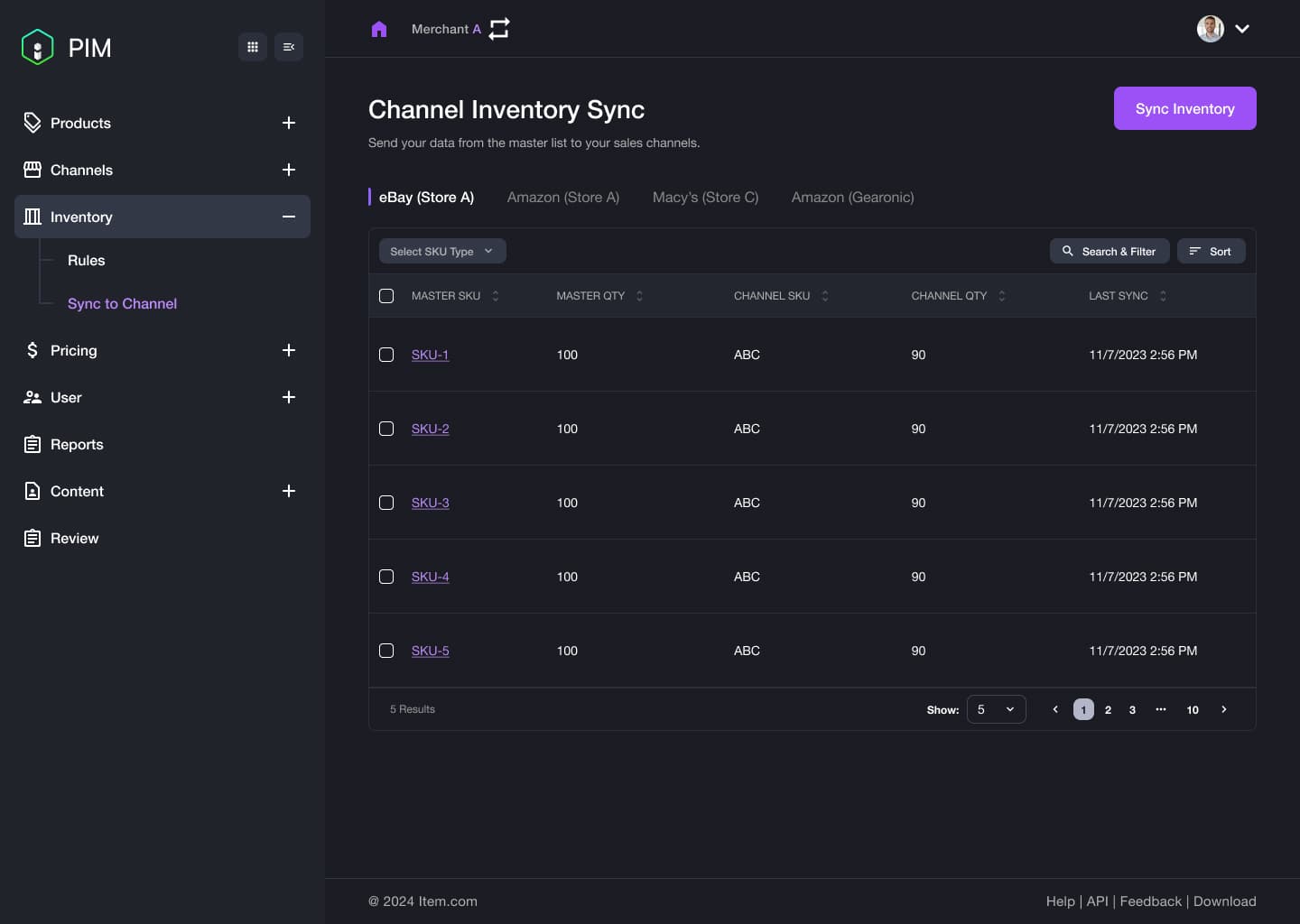Click the Content document icon
The height and width of the screenshot is (924, 1300).
(x=32, y=491)
